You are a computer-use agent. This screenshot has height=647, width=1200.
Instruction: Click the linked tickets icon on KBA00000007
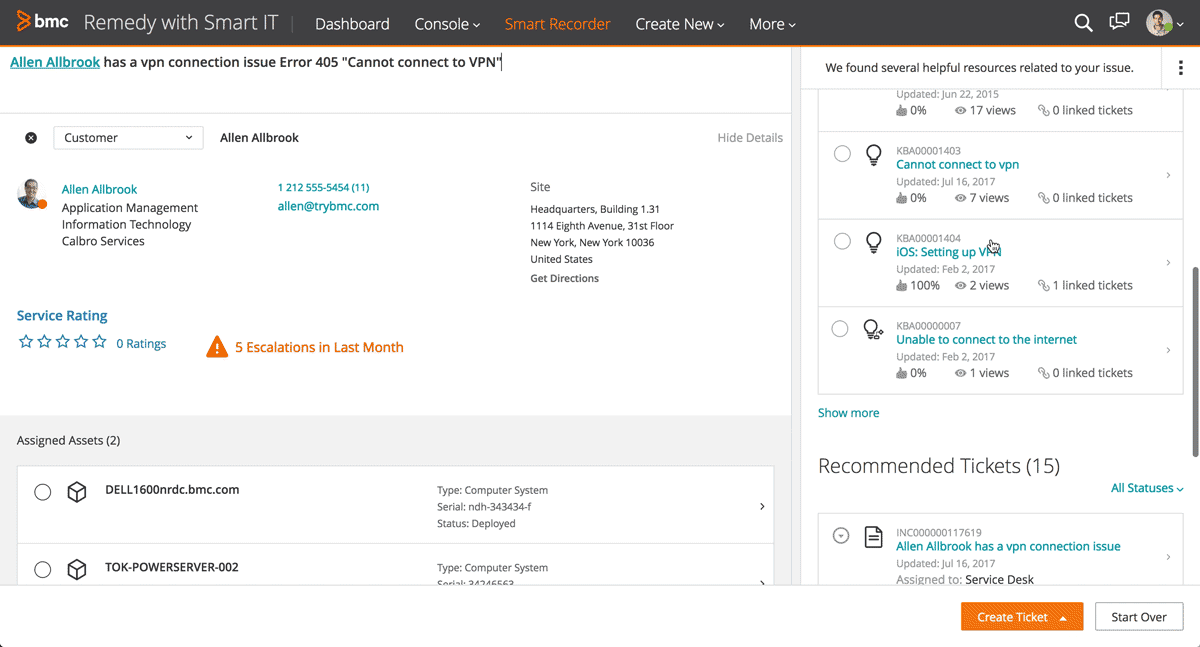[x=1044, y=373]
